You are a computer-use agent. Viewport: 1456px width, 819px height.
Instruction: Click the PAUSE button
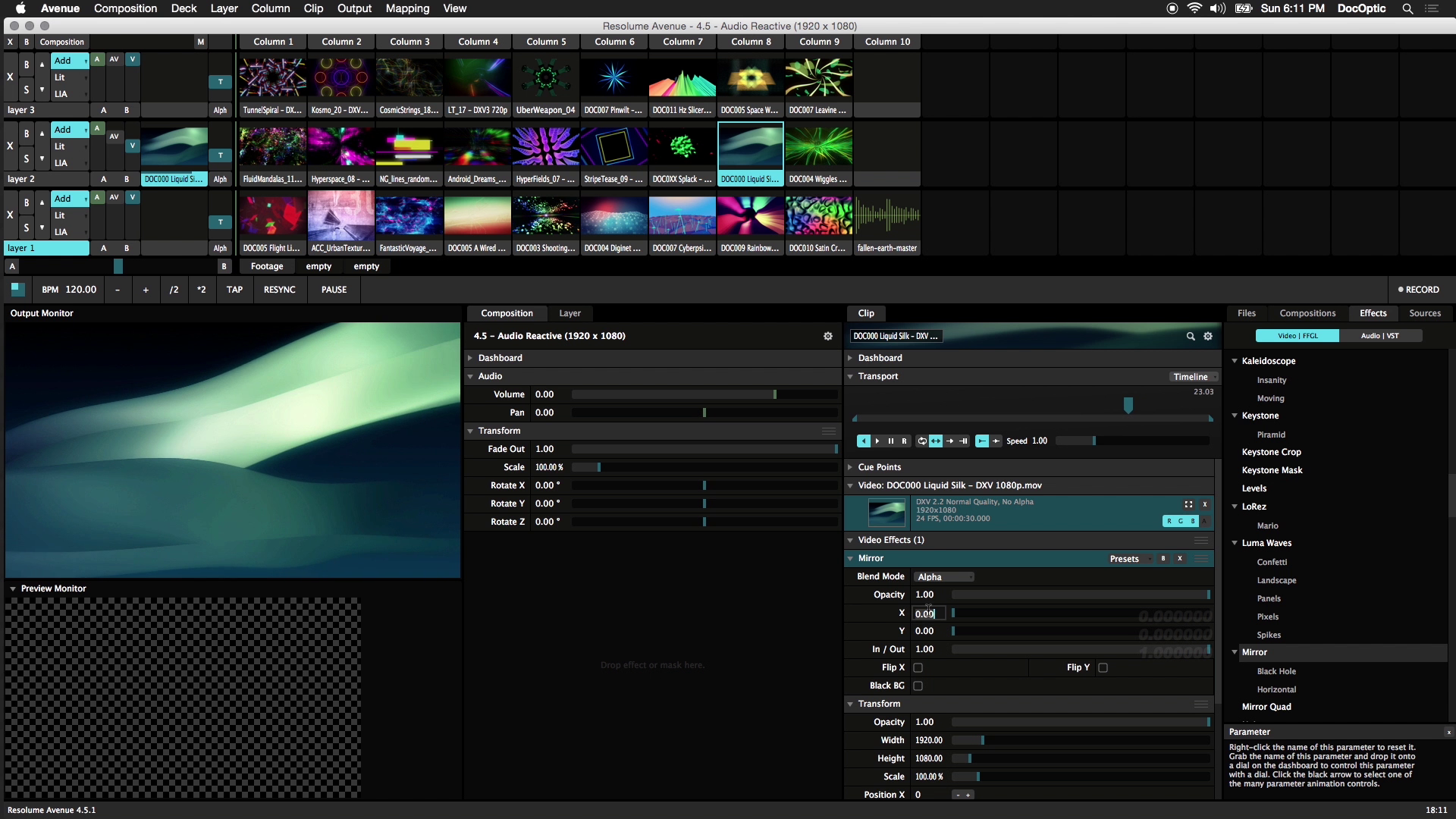[x=334, y=290]
